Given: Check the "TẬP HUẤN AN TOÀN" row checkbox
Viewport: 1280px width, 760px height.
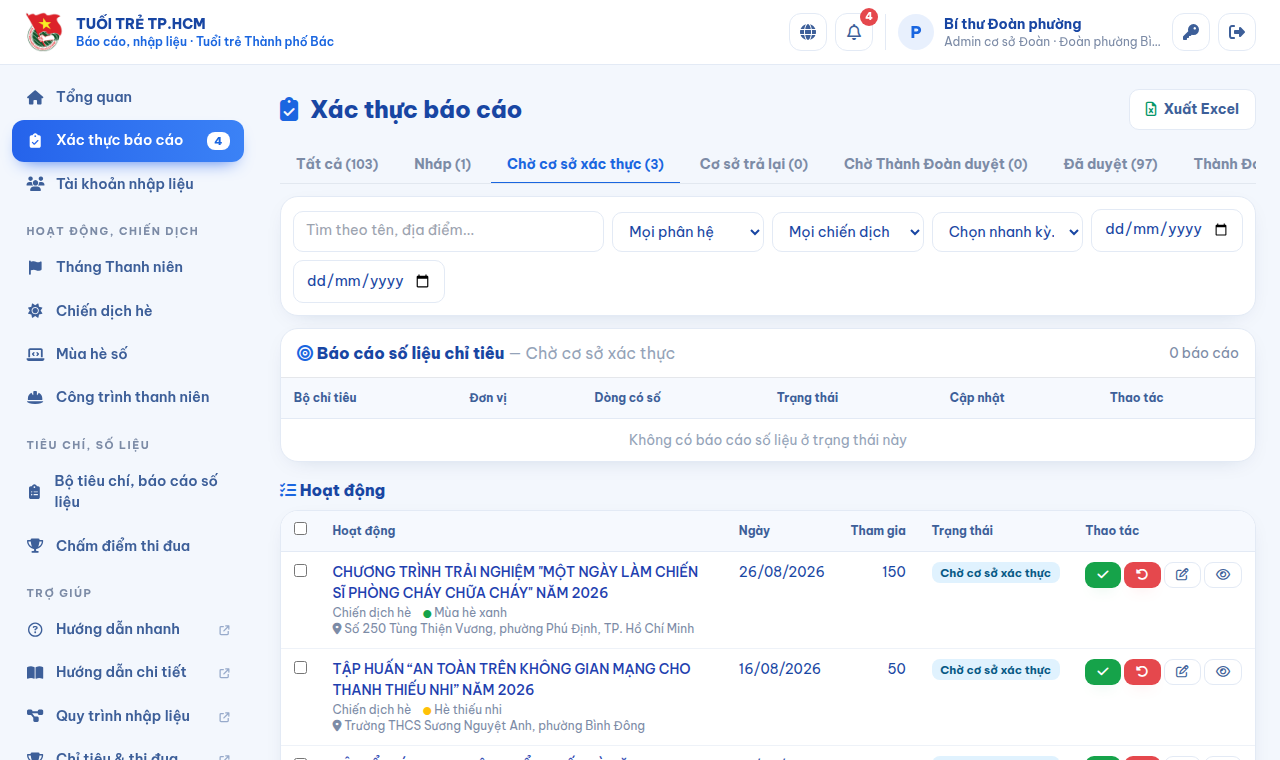Looking at the screenshot, I should (x=301, y=668).
